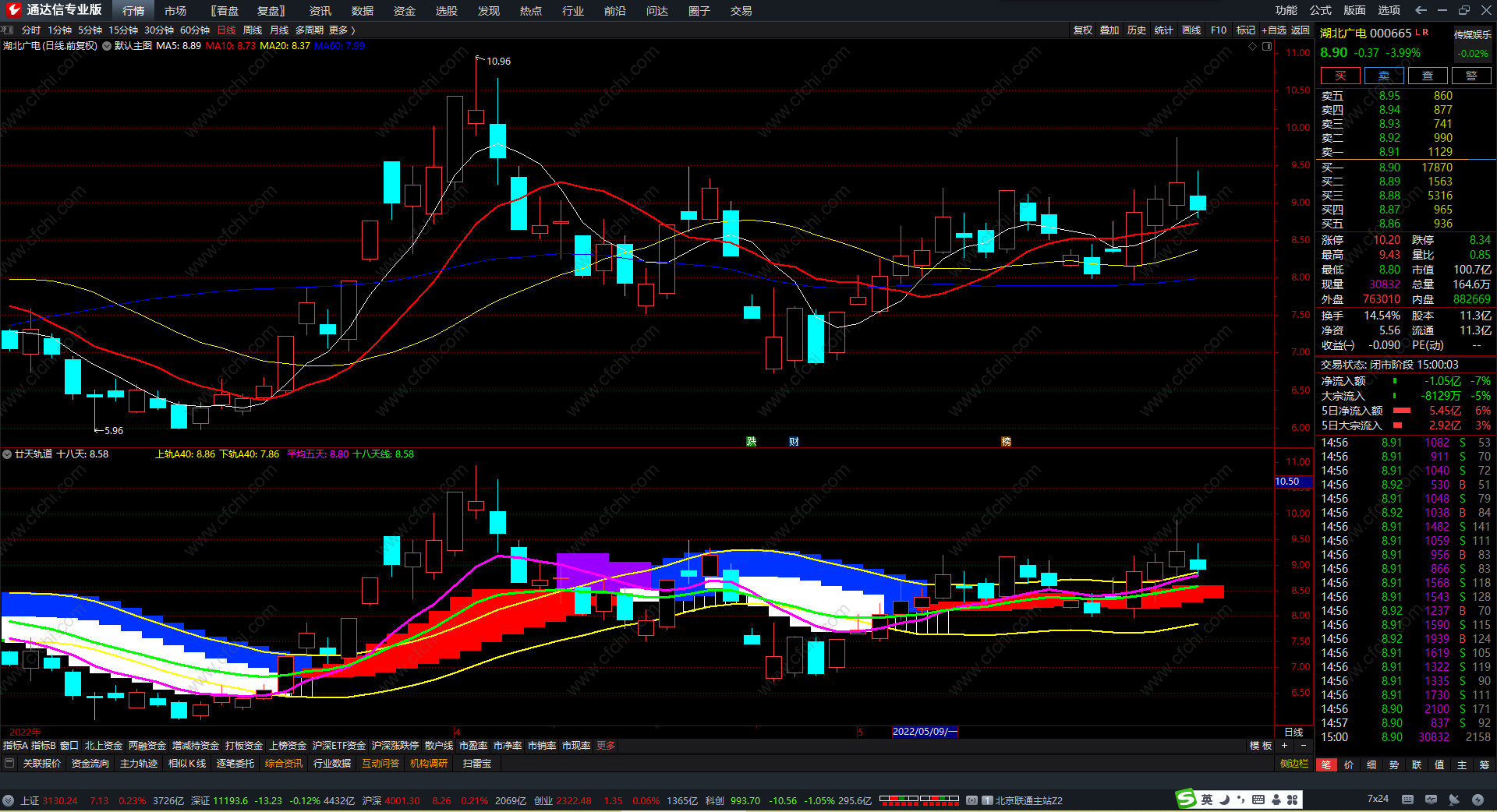The height and width of the screenshot is (812, 1497).
Task: Open the 选项 options menu
Action: point(1389,10)
